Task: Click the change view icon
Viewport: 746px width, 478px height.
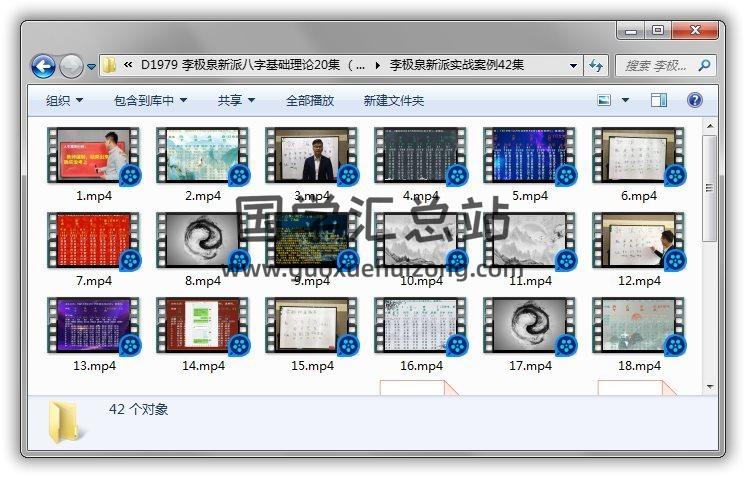Action: tap(604, 100)
